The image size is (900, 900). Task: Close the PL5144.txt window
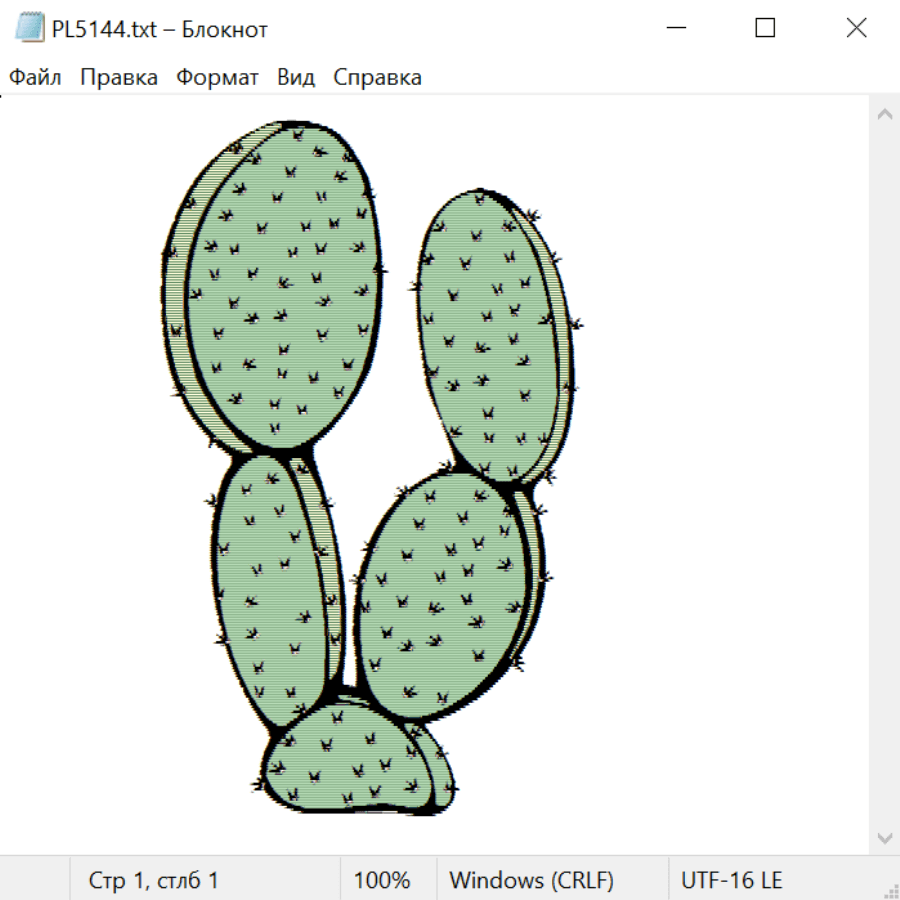pyautogui.click(x=856, y=29)
